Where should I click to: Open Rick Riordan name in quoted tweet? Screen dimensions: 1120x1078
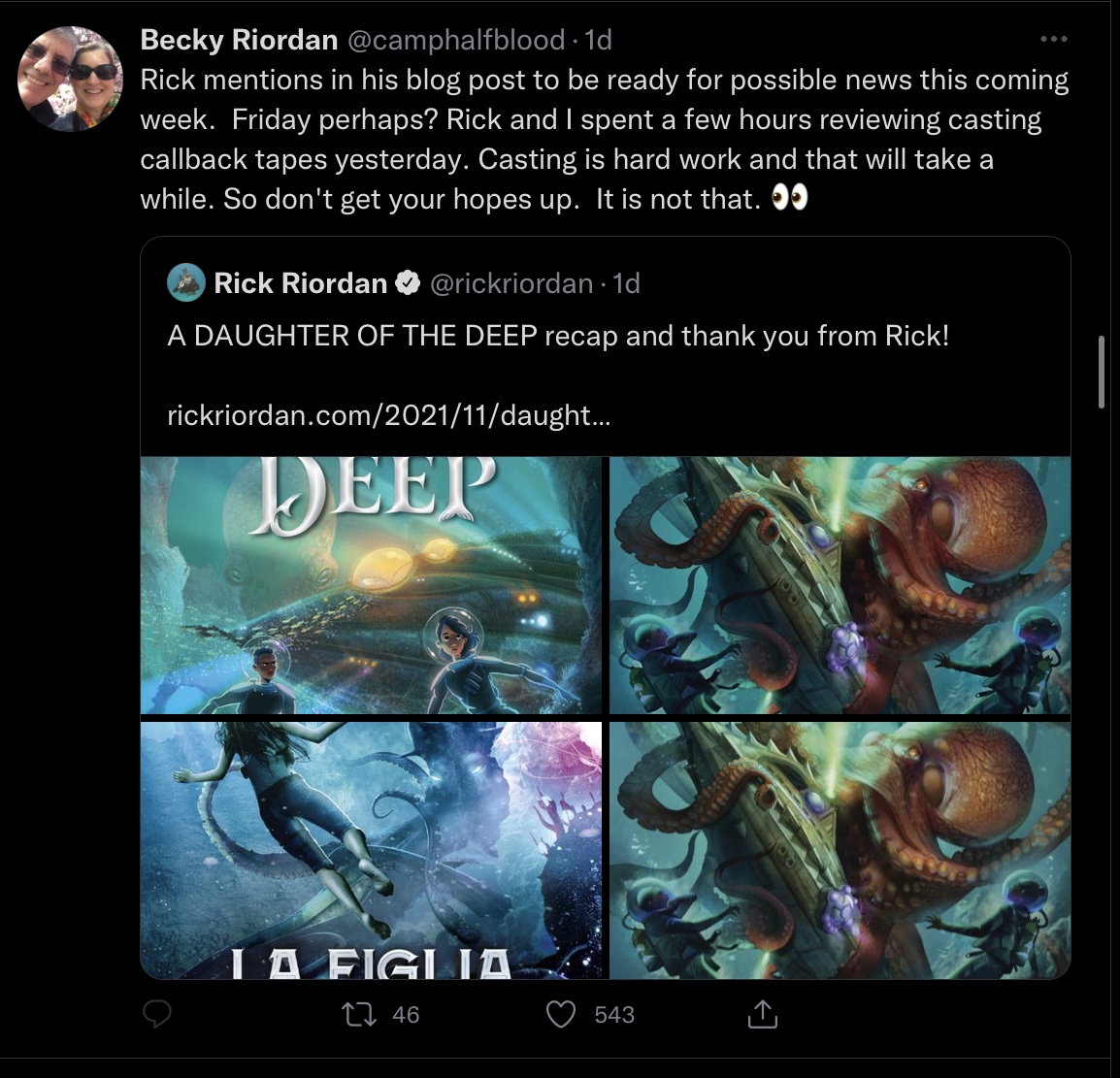[x=300, y=283]
